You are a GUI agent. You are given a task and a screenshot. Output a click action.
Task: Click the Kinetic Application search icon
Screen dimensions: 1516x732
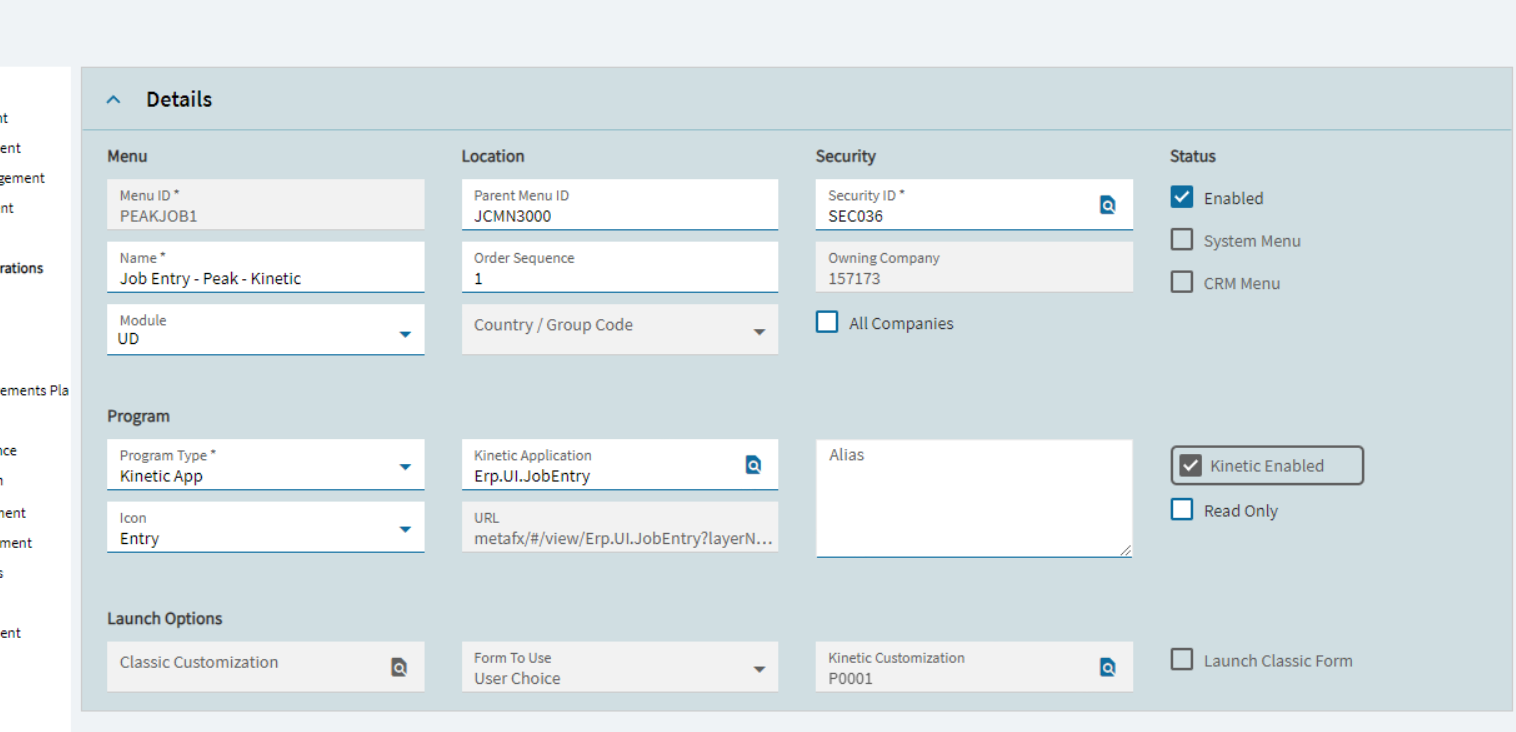coord(753,464)
